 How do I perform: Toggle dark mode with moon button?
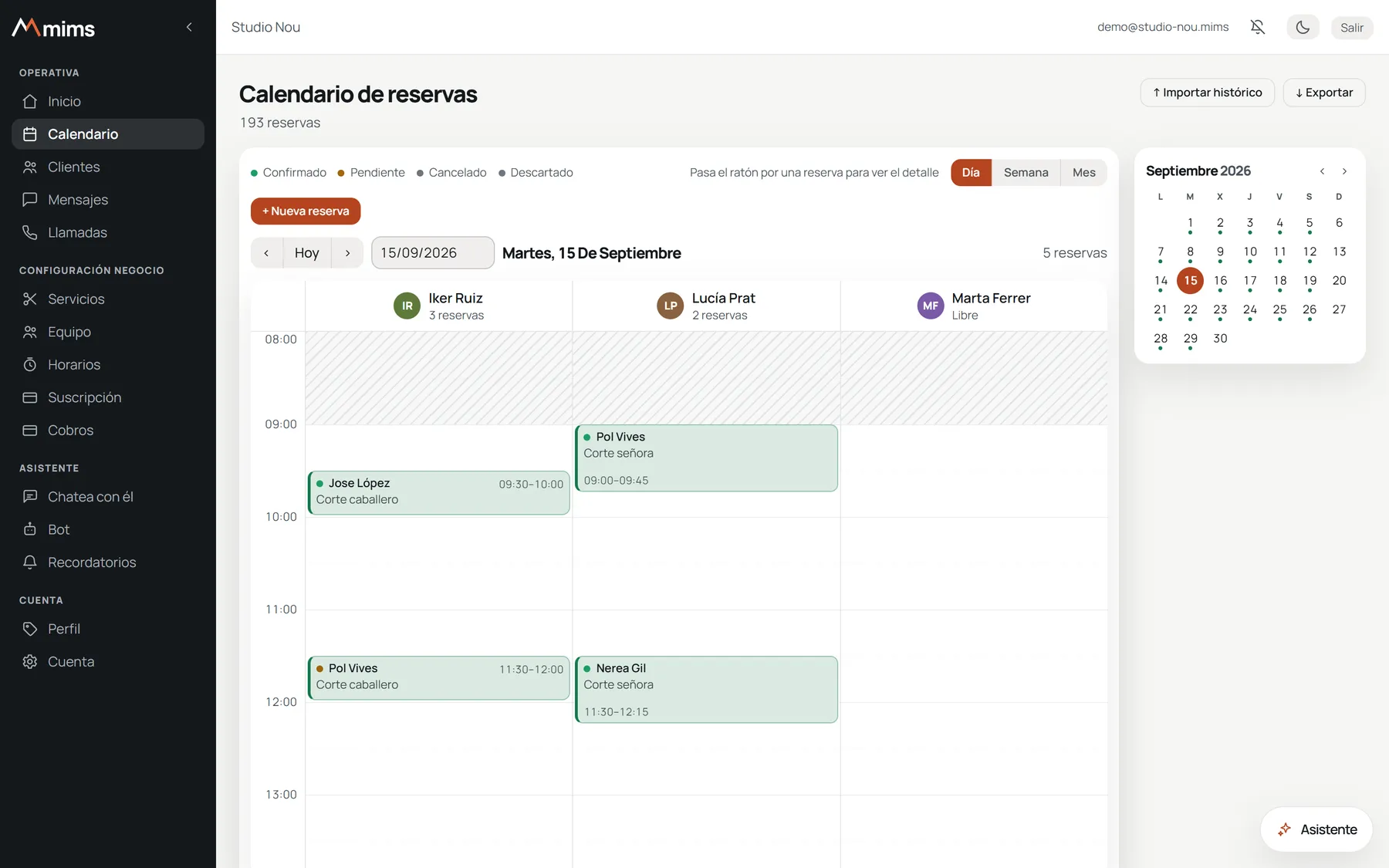coord(1303,27)
